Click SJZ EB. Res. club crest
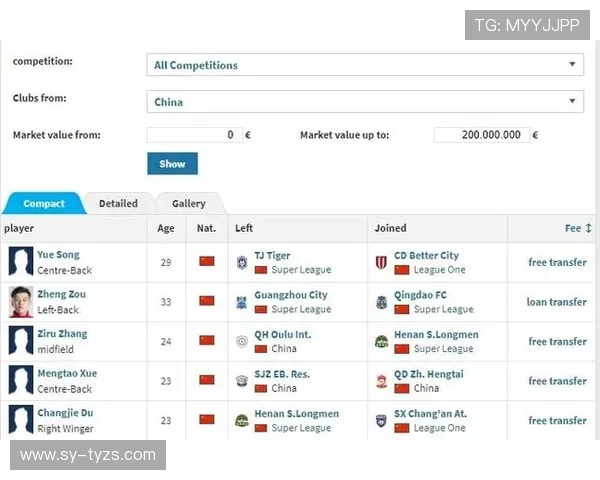This screenshot has height=480, width=600. pyautogui.click(x=241, y=381)
